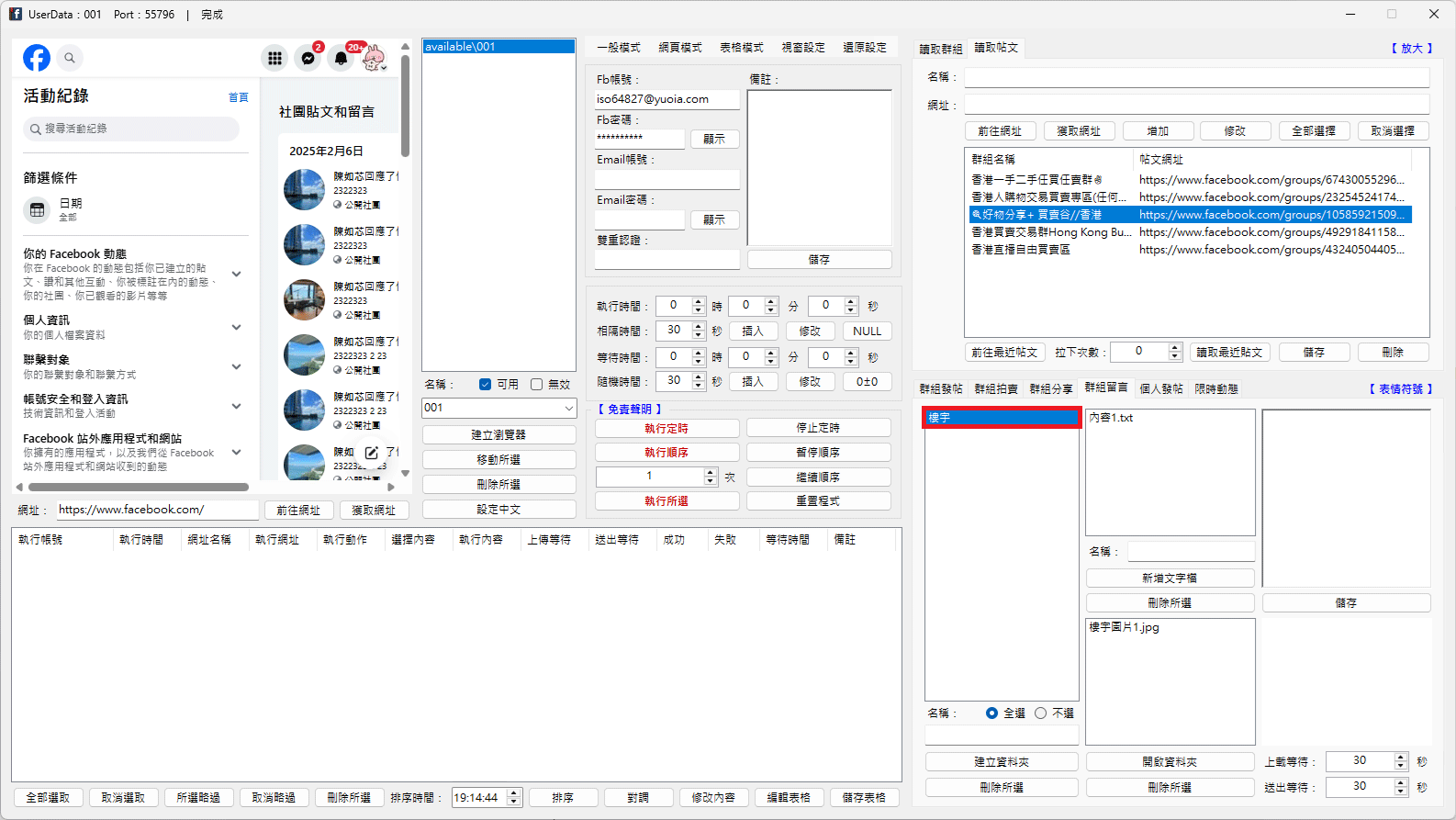
Task: Click the calendar icon beside 日期 filter
Action: pyautogui.click(x=37, y=209)
